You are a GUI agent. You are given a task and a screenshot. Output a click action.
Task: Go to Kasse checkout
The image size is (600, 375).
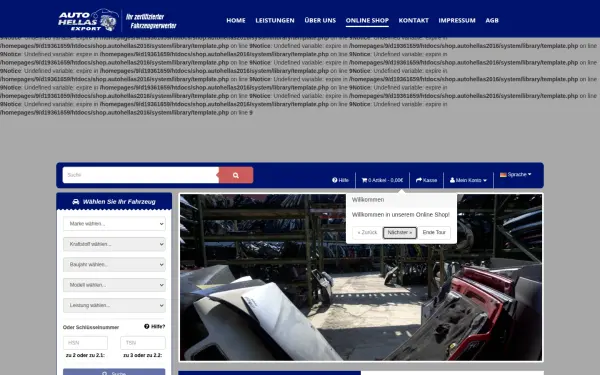click(x=426, y=180)
